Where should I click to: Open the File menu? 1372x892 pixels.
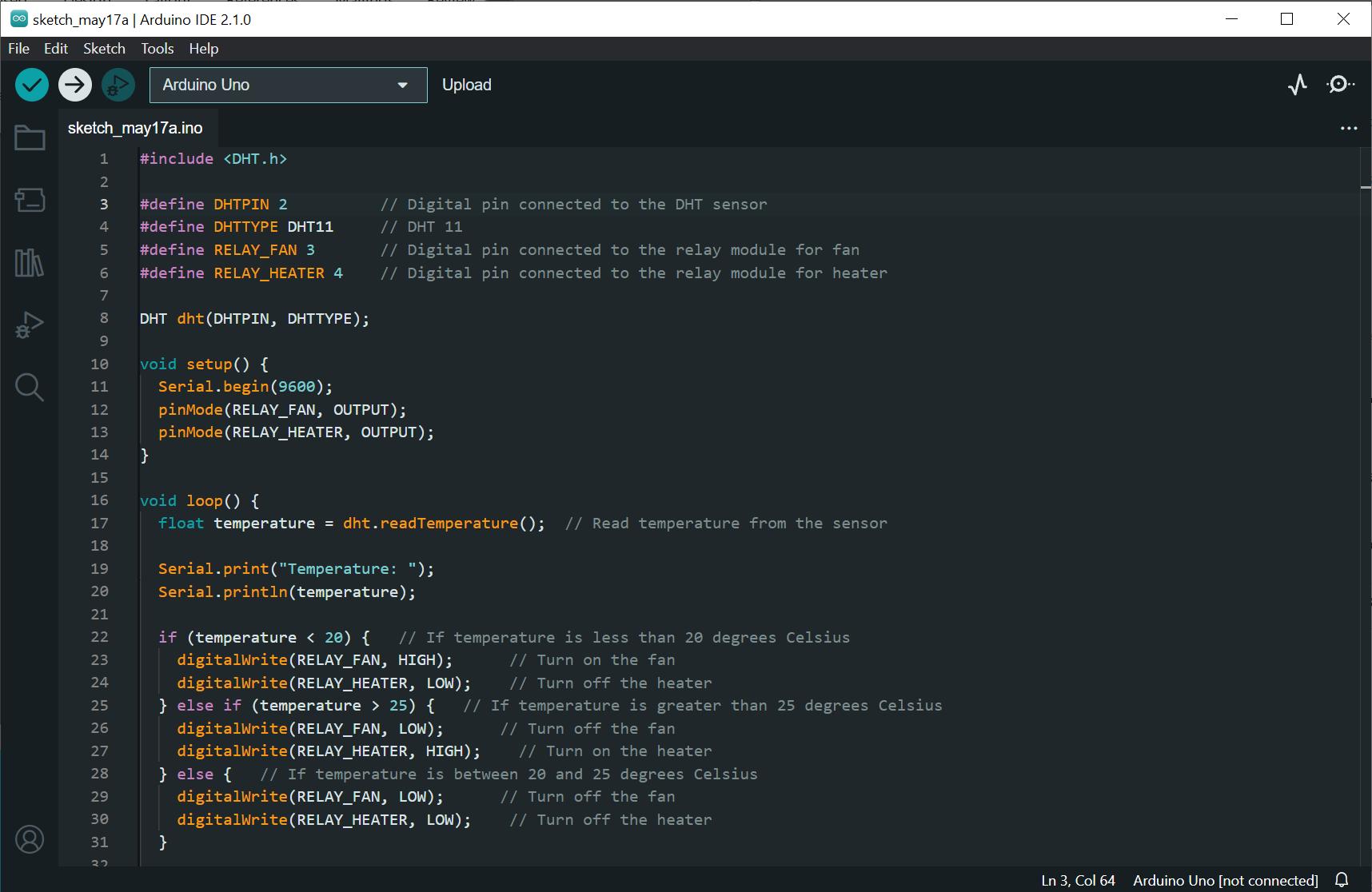(18, 49)
